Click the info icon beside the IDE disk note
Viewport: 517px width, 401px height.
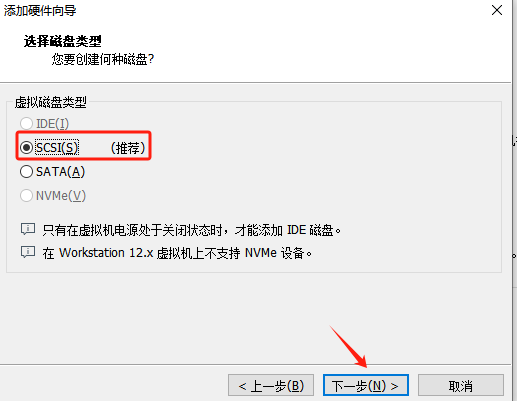[x=28, y=229]
